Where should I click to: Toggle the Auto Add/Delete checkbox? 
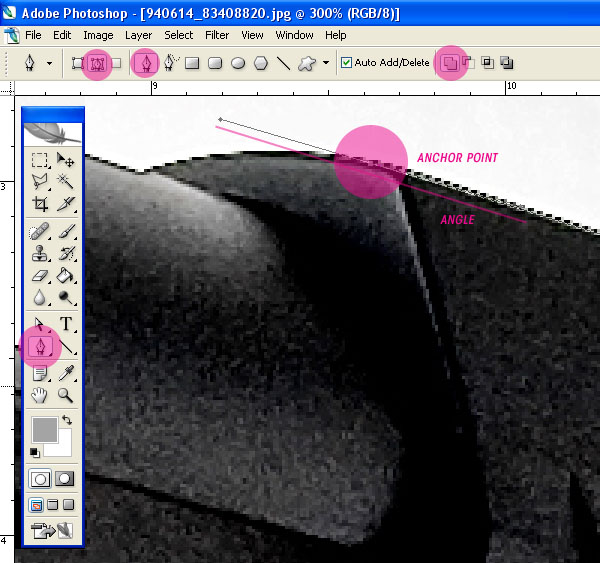(x=346, y=62)
